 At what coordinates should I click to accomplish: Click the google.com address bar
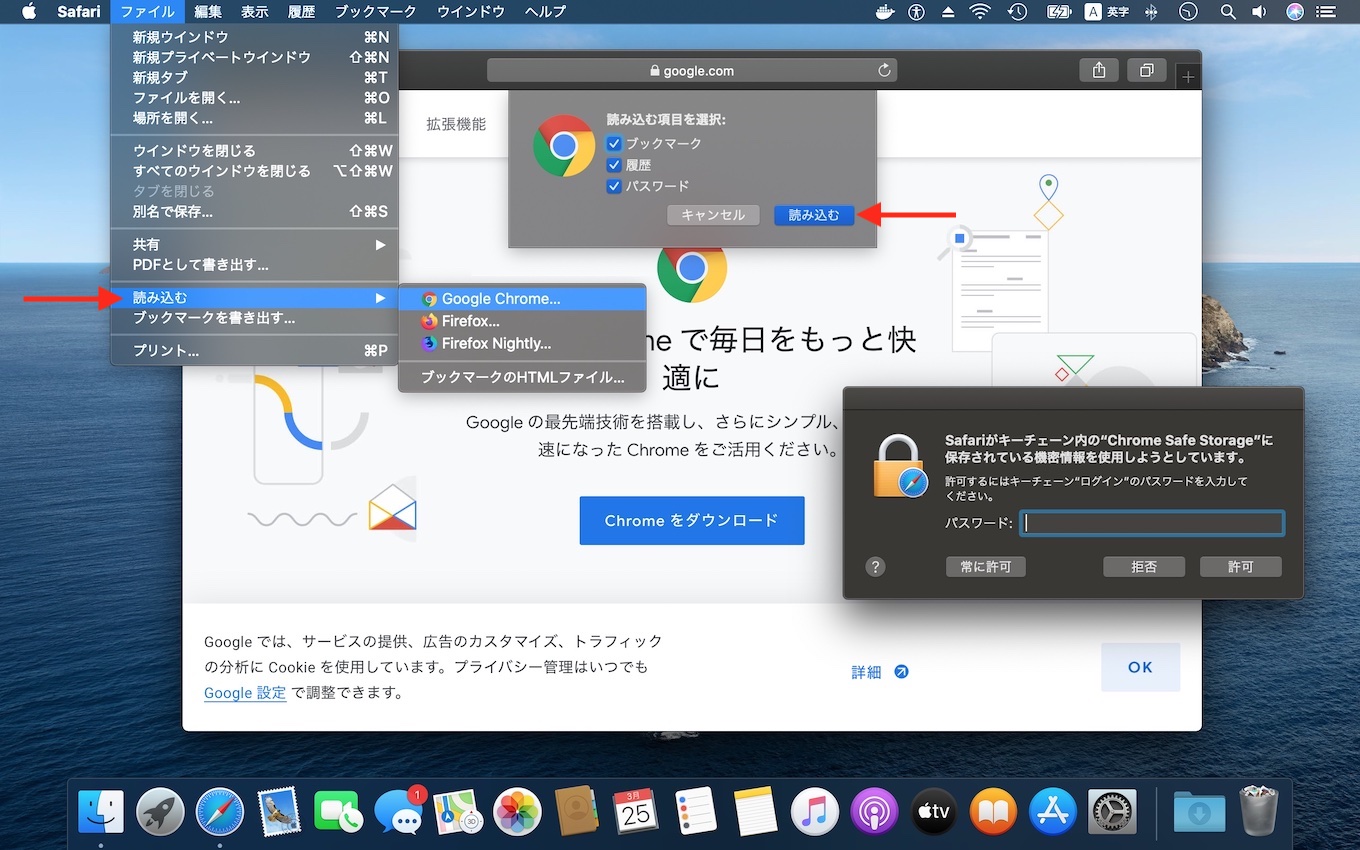pos(692,71)
